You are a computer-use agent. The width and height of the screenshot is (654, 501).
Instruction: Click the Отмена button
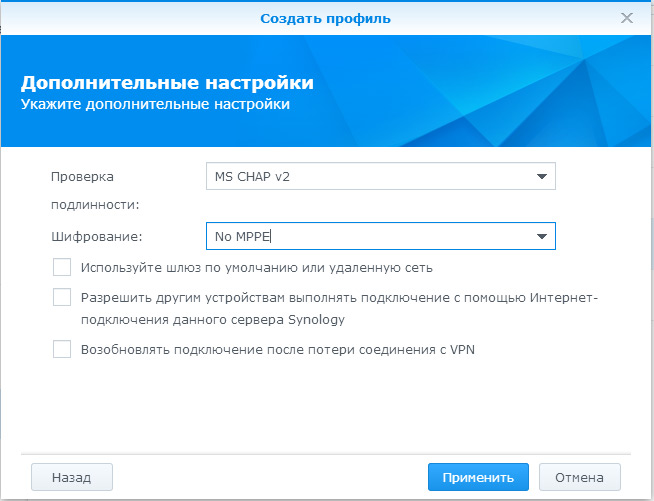[x=579, y=477]
